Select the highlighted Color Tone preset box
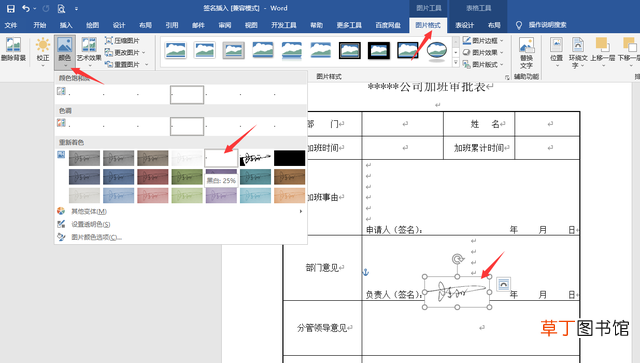This screenshot has height=363, width=640. click(x=187, y=127)
